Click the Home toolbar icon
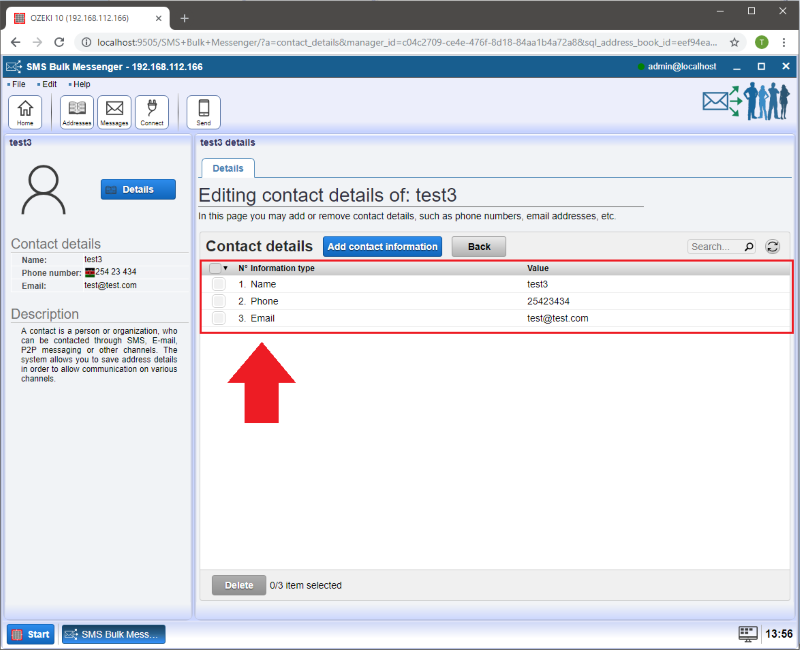This screenshot has width=800, height=650. [25, 112]
